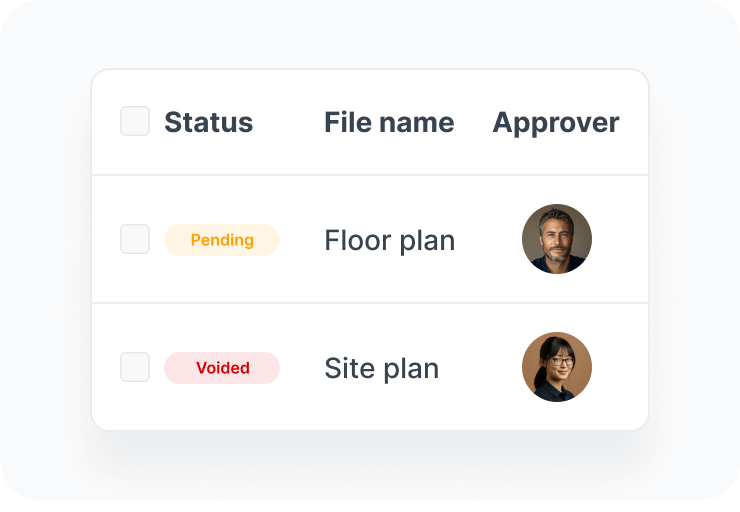Tick the select-all checkbox beside Status header

pos(135,121)
